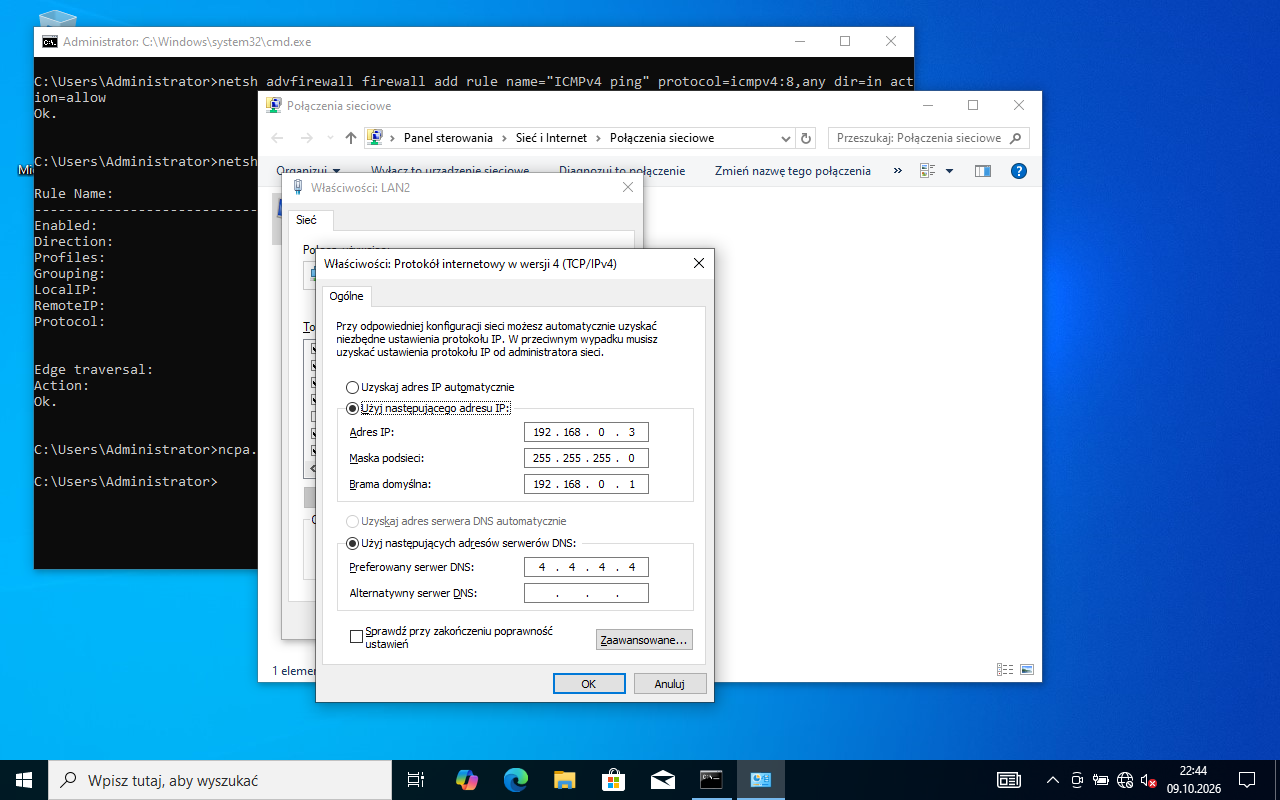1280x800 pixels.
Task: Close the TCP/IPv4 properties dialog
Action: pos(698,264)
